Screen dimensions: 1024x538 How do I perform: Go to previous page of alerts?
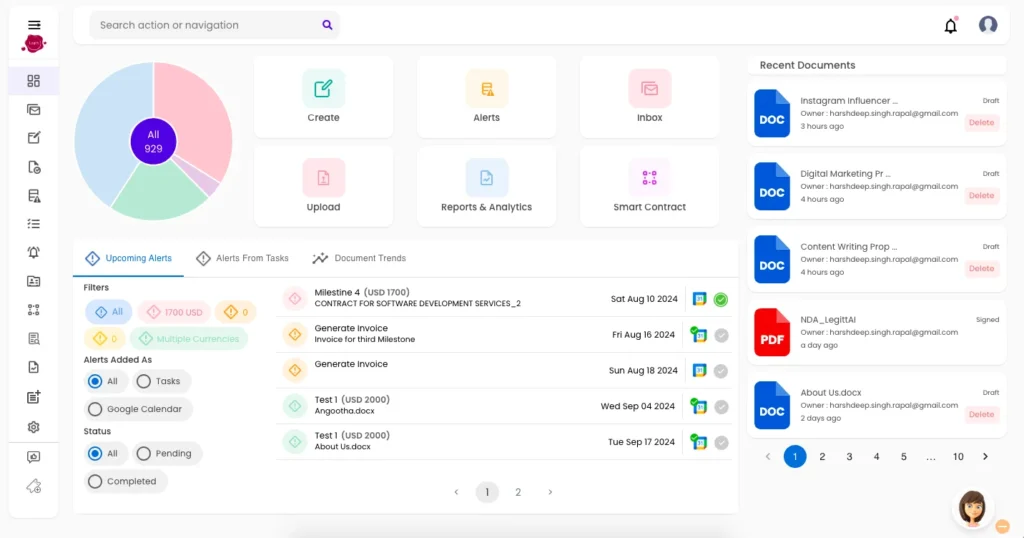click(x=456, y=492)
